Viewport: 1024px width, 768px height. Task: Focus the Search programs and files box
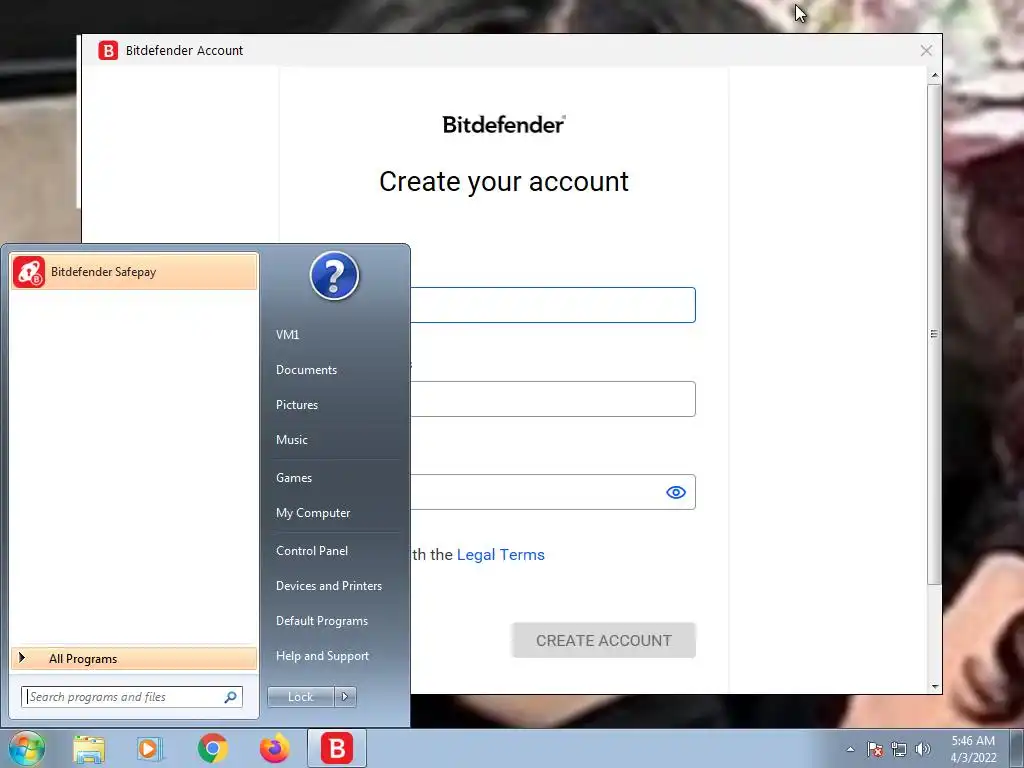tap(131, 697)
